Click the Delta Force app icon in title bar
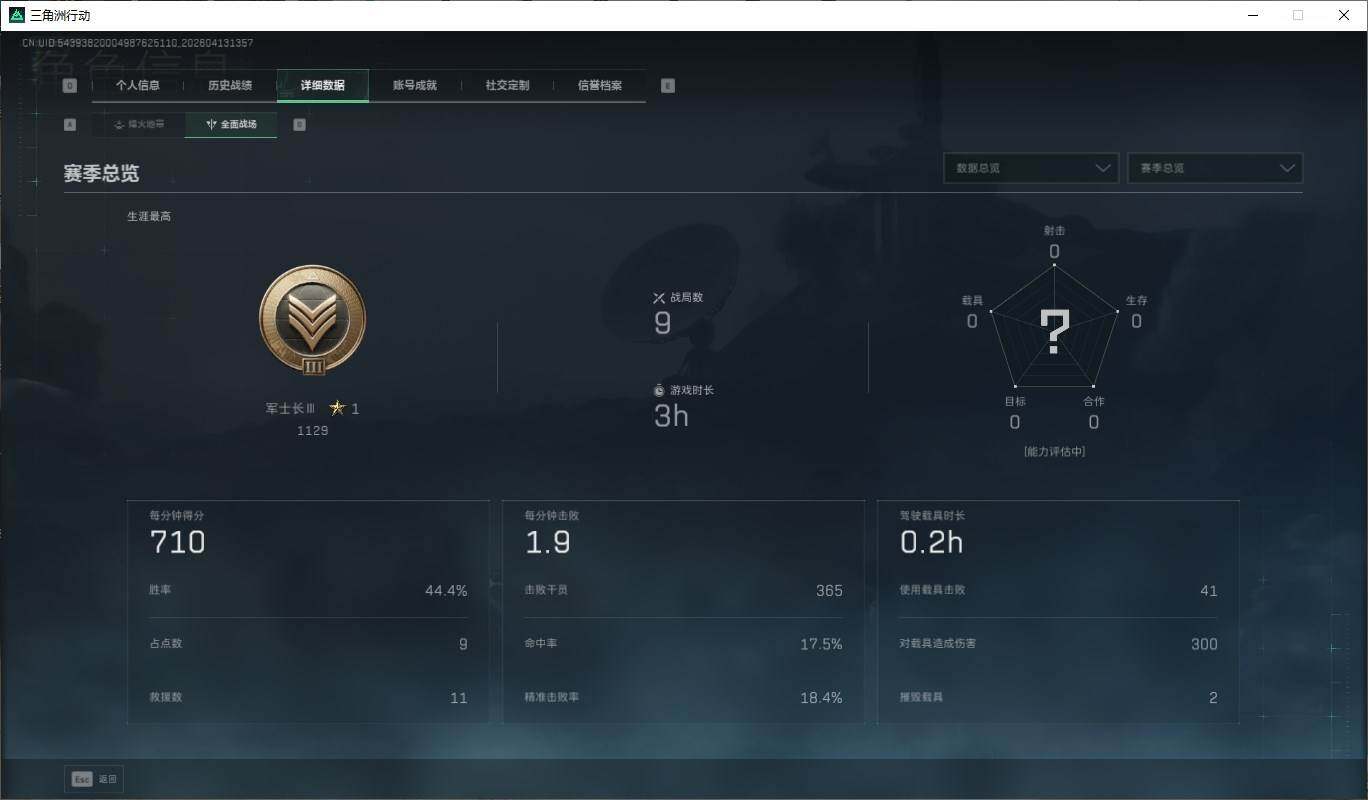 [16, 15]
